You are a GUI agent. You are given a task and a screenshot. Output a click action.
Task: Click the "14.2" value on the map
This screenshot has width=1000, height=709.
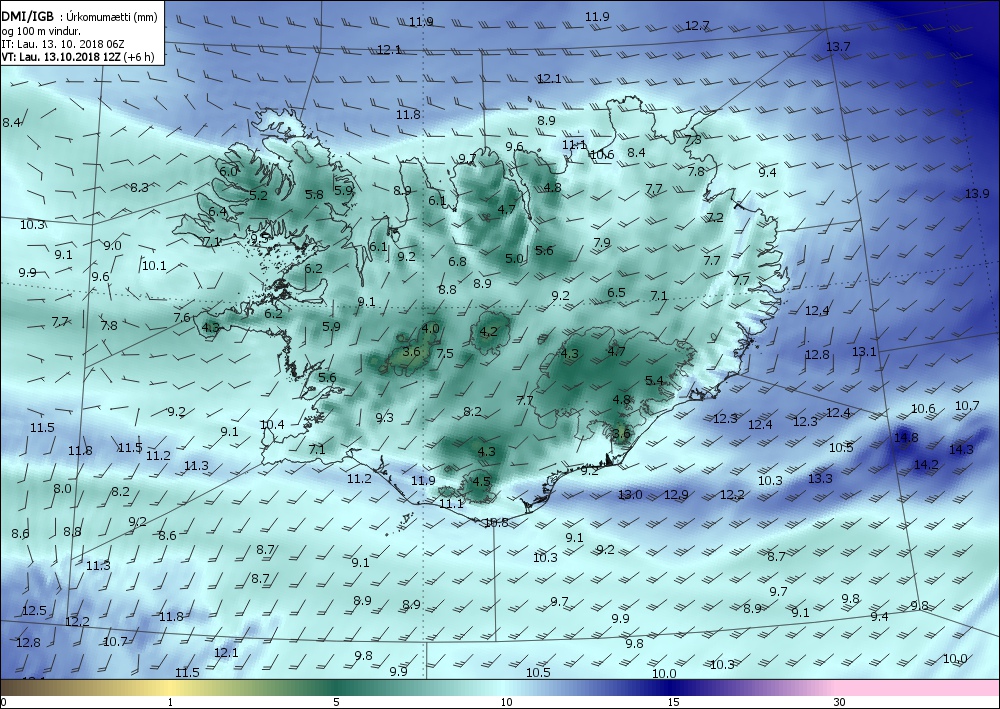tap(926, 464)
